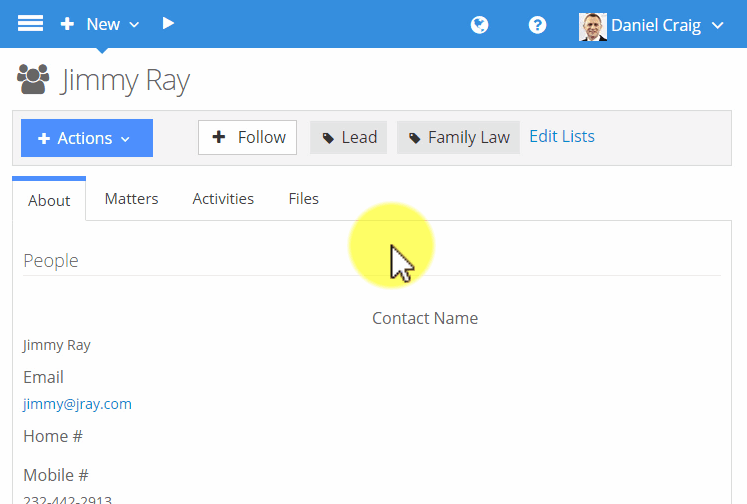
Task: Click Daniel Craig's profile photo
Action: [x=593, y=27]
